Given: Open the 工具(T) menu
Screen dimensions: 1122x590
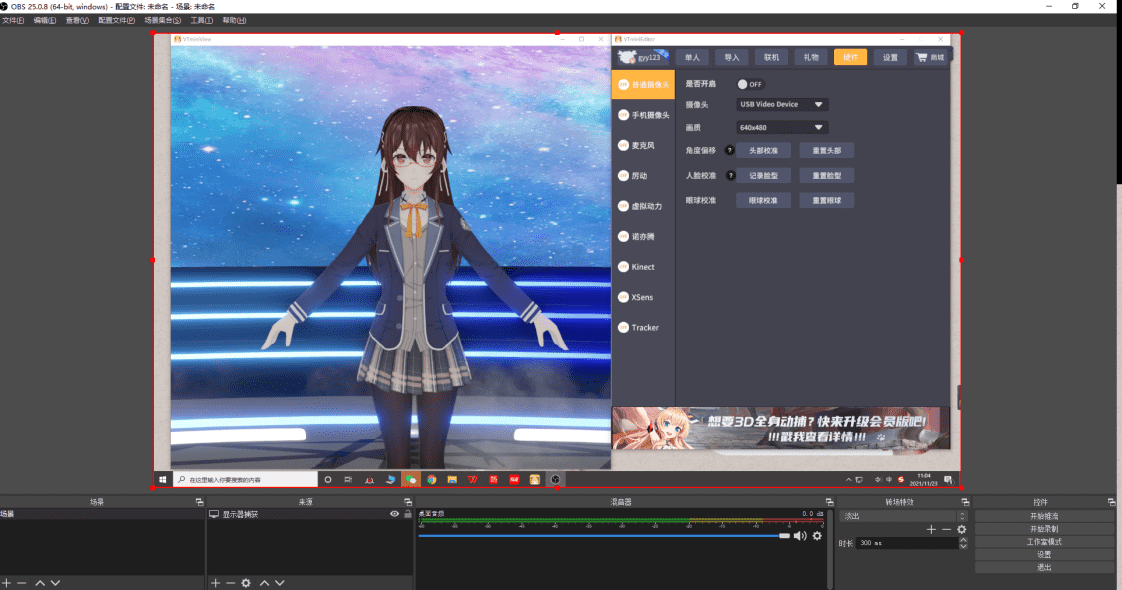Looking at the screenshot, I should click(x=202, y=20).
